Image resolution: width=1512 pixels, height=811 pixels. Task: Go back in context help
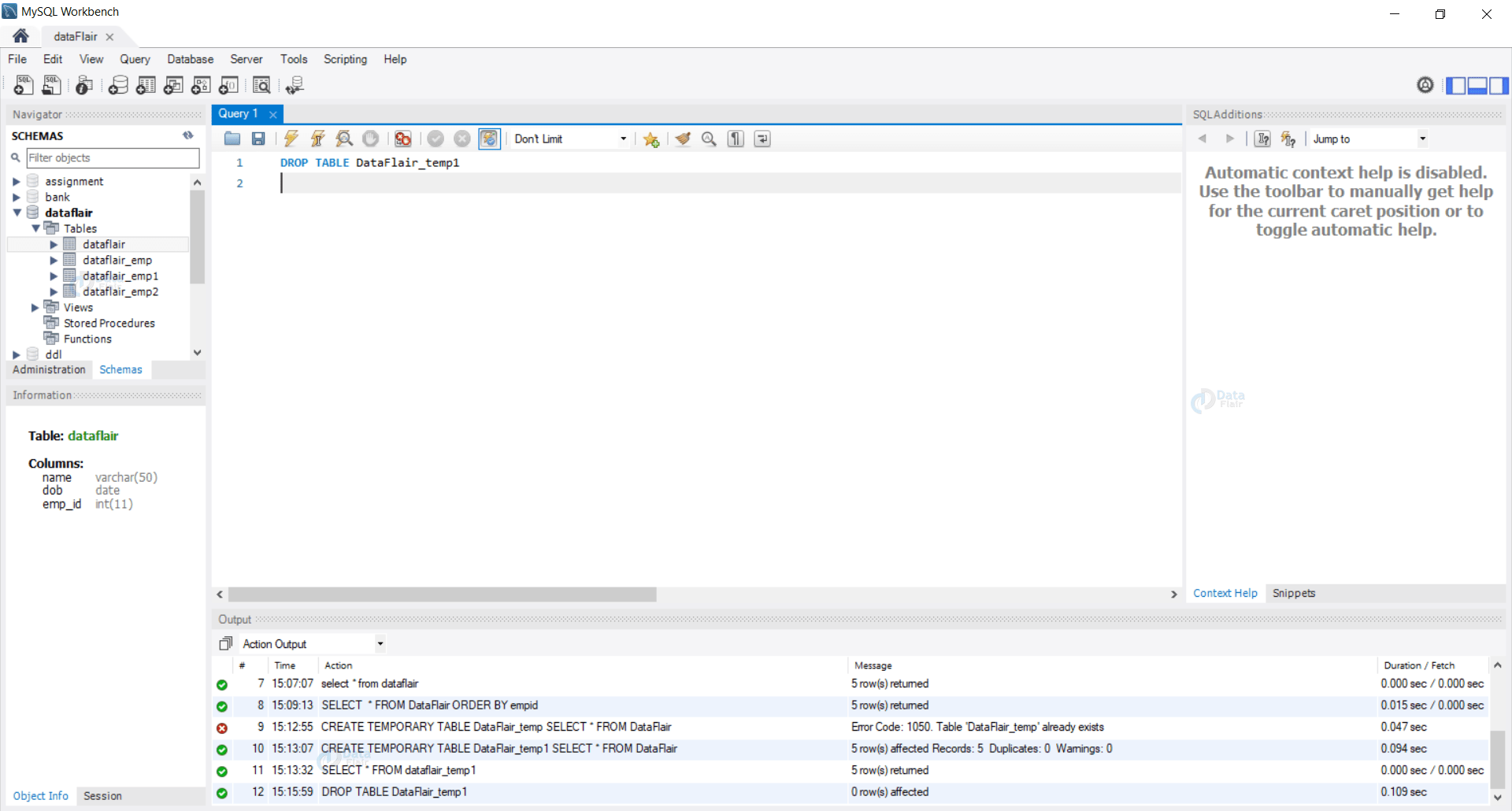tap(1203, 139)
